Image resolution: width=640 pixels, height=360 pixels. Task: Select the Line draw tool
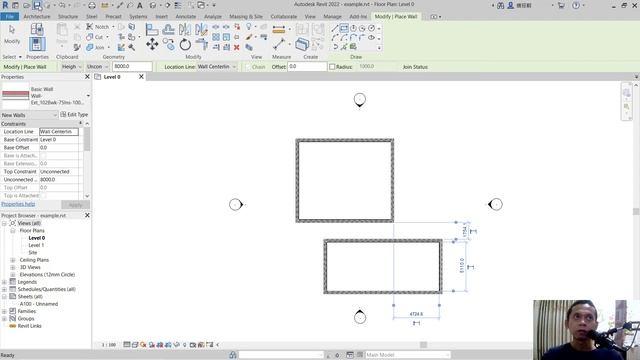(x=335, y=28)
